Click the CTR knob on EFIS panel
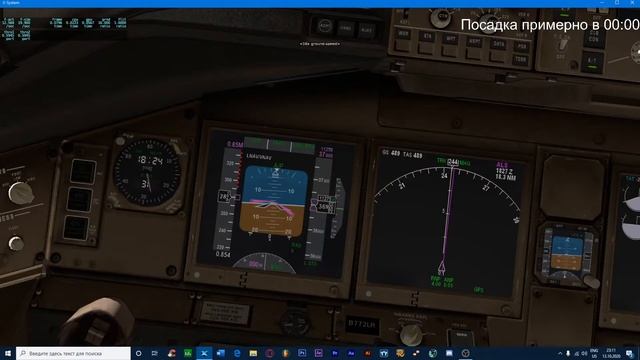 coord(442,18)
